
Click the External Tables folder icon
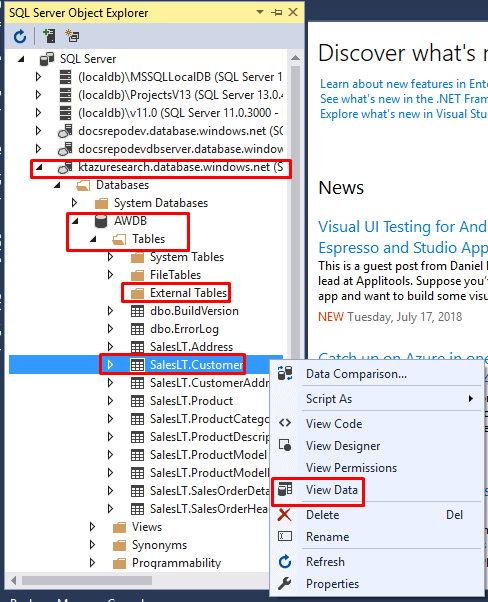coord(137,293)
